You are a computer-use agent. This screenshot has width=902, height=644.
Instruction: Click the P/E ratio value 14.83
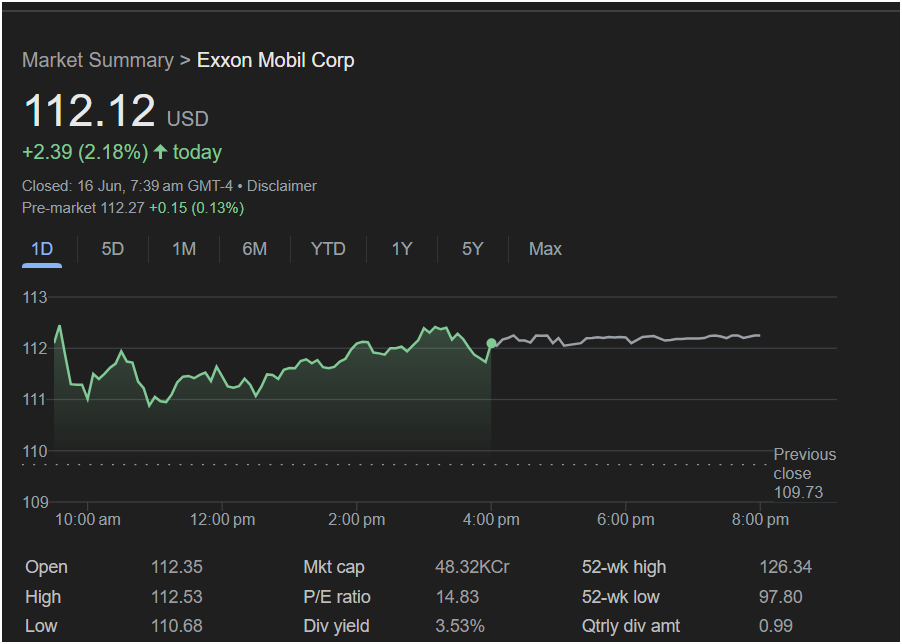[x=457, y=597]
